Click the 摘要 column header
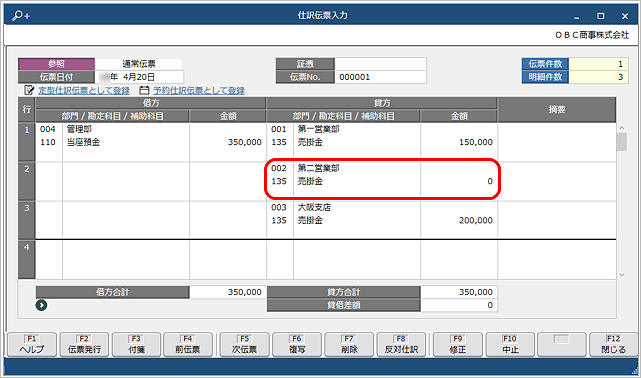 [557, 110]
